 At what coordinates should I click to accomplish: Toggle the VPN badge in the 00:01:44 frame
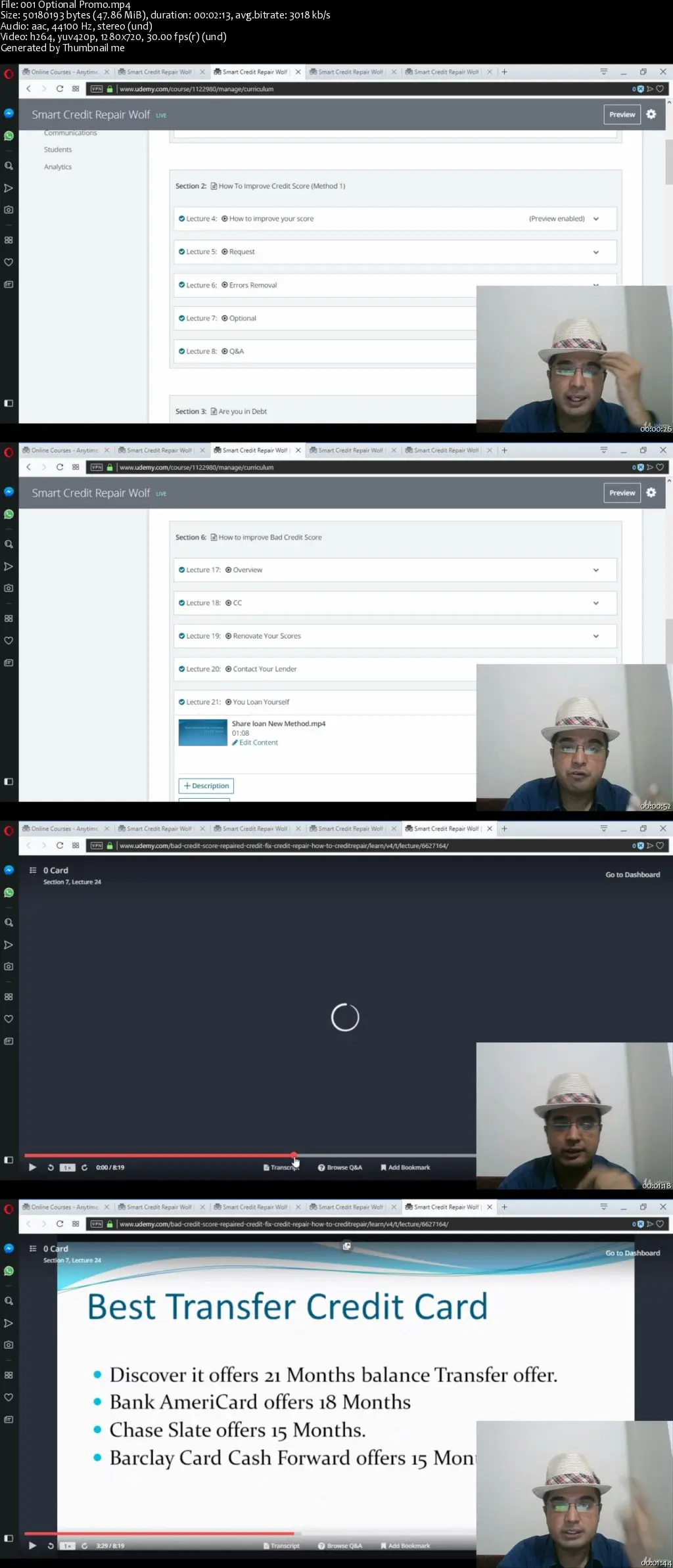click(x=97, y=1224)
